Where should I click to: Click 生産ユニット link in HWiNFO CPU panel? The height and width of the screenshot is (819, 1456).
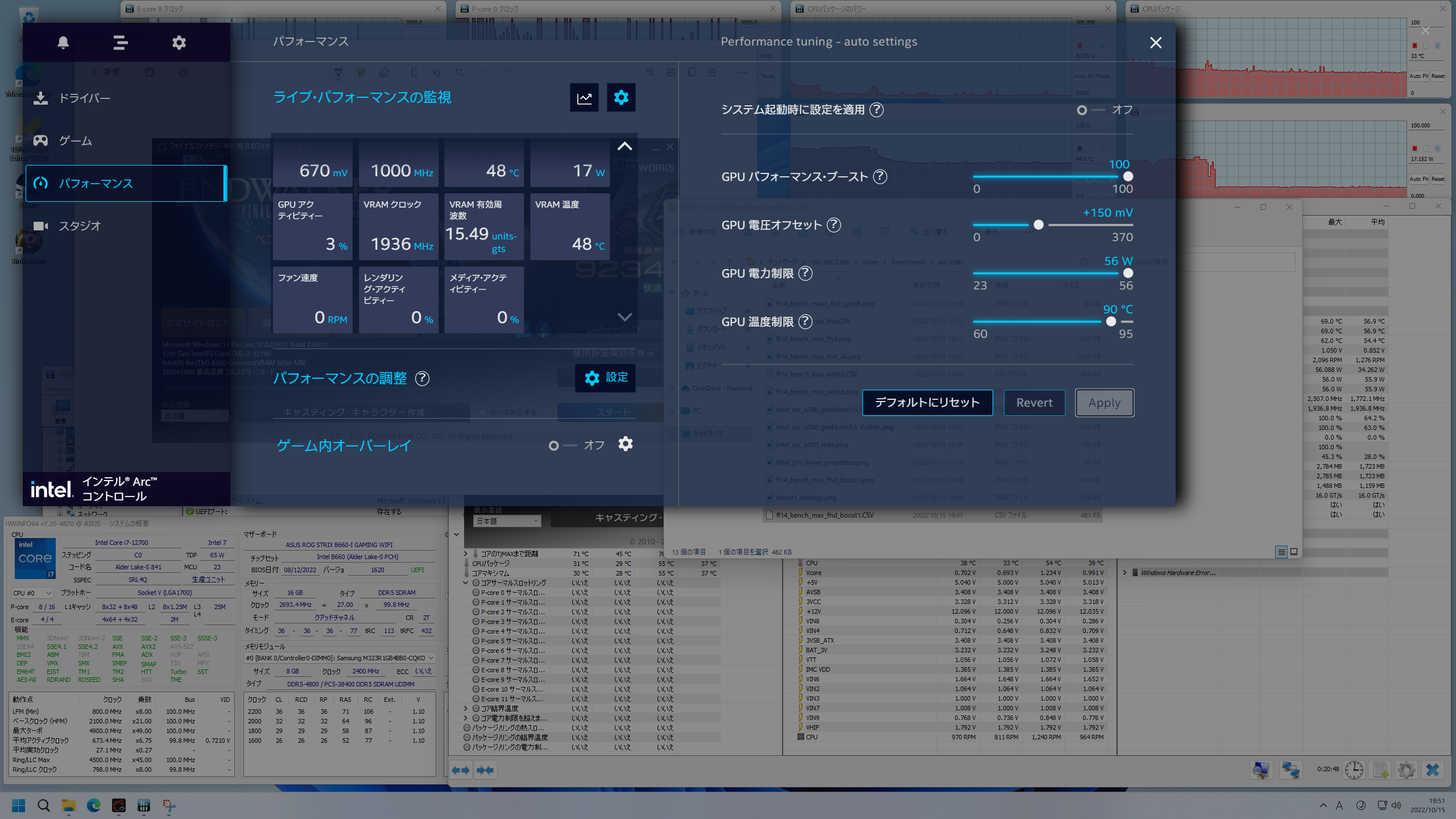point(208,580)
